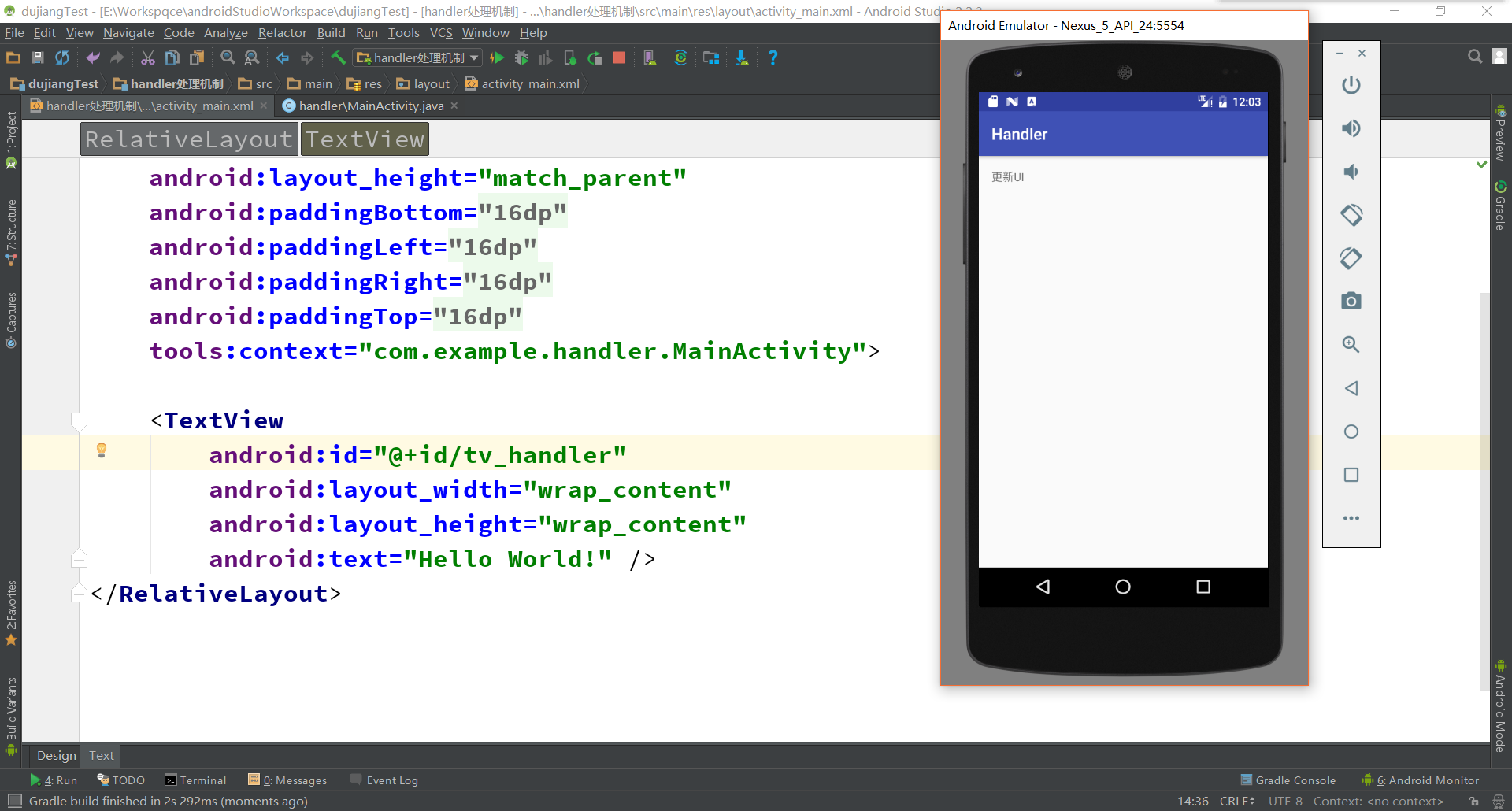Open the VCS menu

pyautogui.click(x=441, y=32)
